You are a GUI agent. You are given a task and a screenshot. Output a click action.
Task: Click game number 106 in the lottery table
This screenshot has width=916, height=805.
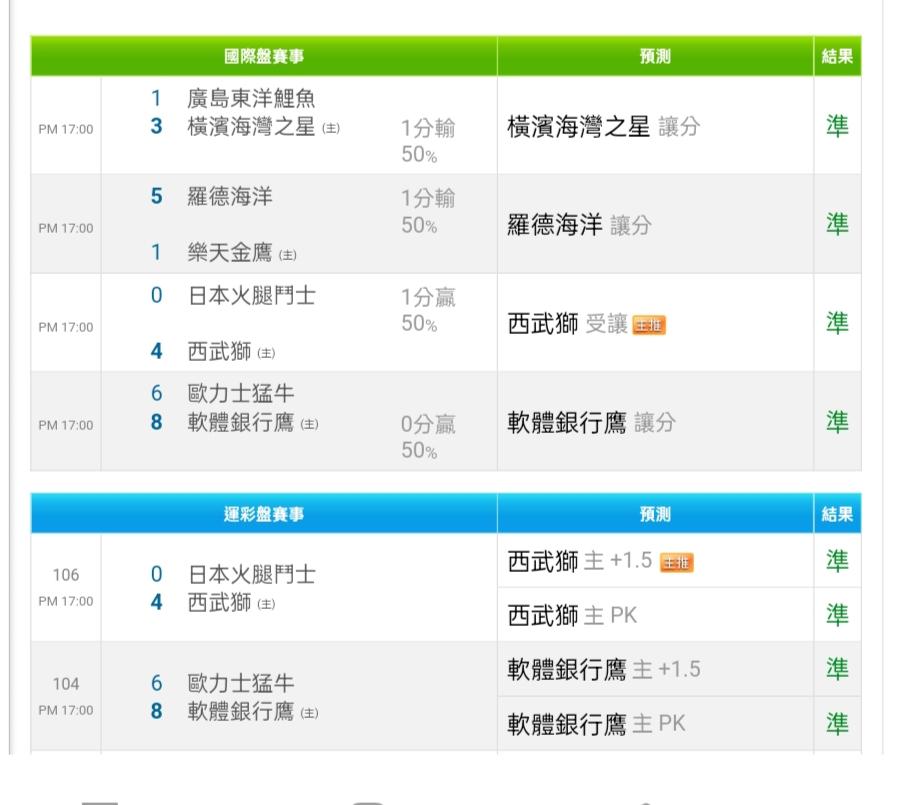65,575
